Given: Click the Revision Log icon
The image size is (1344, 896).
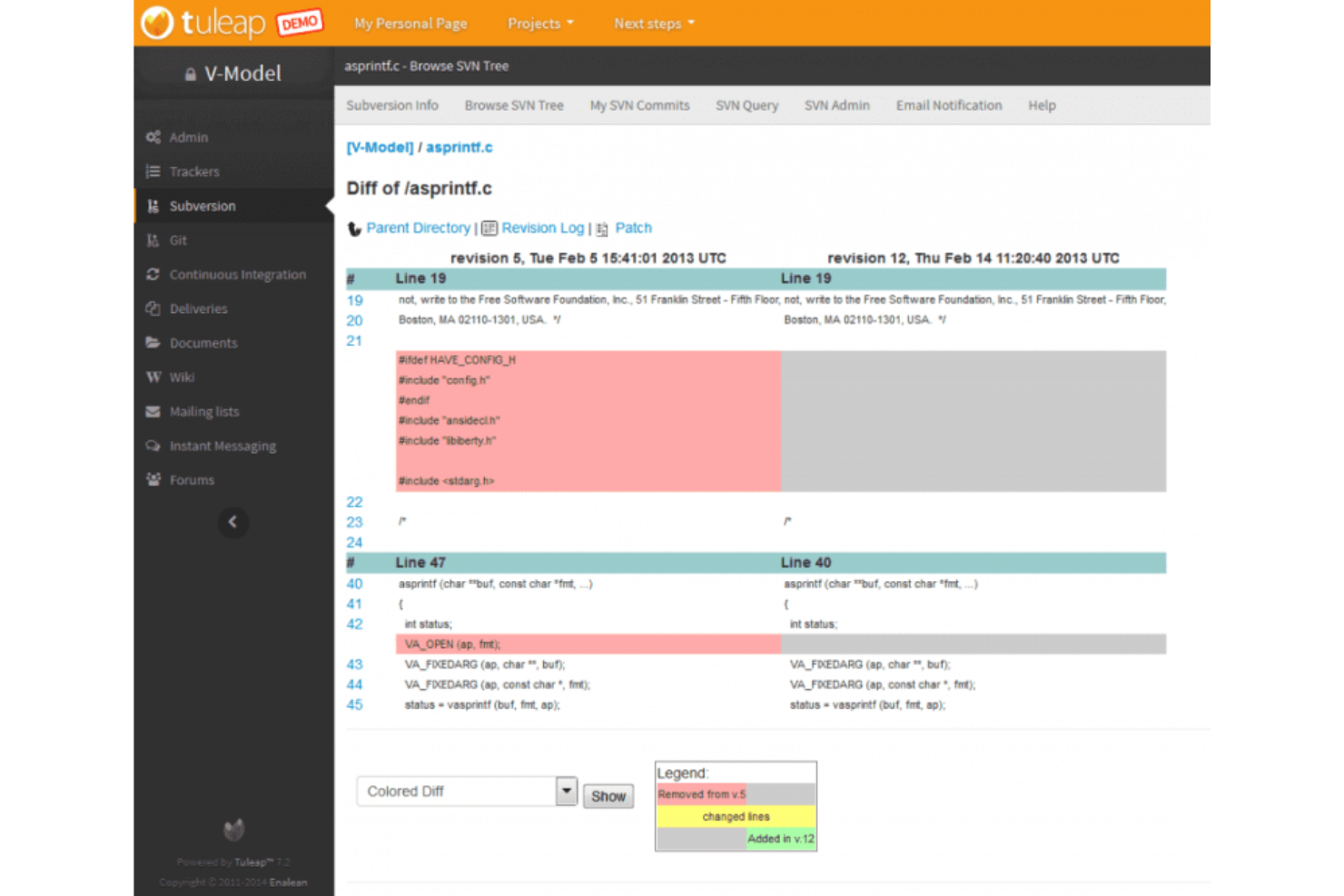Looking at the screenshot, I should pyautogui.click(x=489, y=228).
